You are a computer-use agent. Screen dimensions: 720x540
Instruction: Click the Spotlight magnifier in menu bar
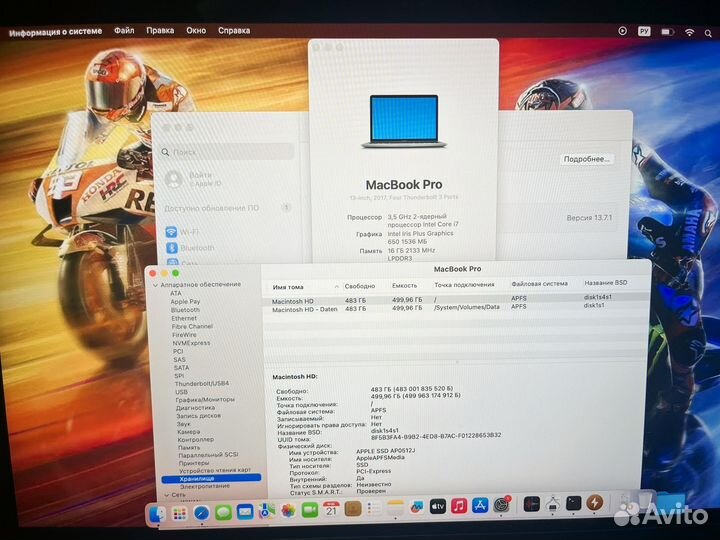[x=708, y=33]
